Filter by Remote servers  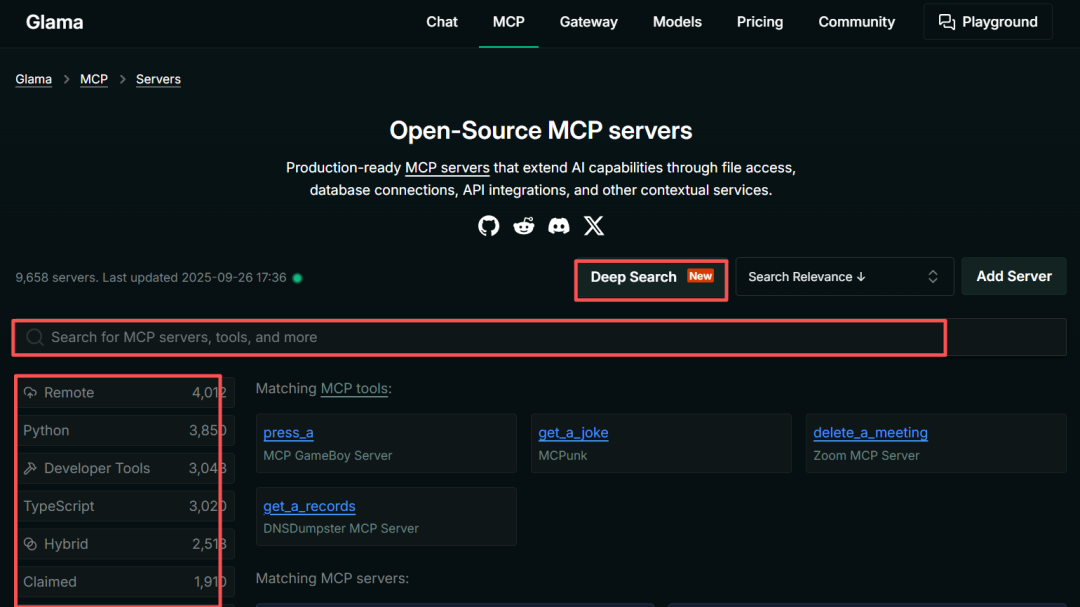click(126, 393)
